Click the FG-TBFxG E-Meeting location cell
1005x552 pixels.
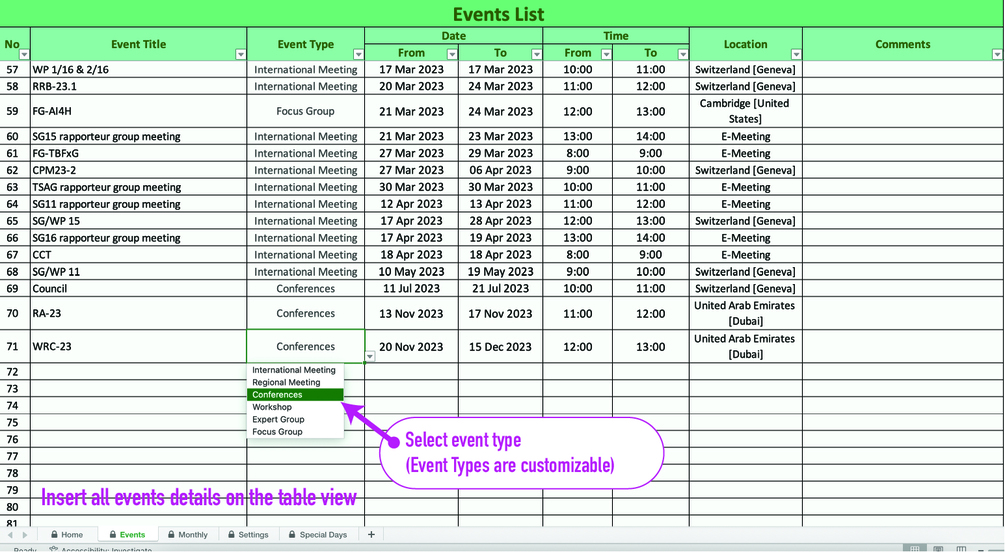pyautogui.click(x=745, y=153)
